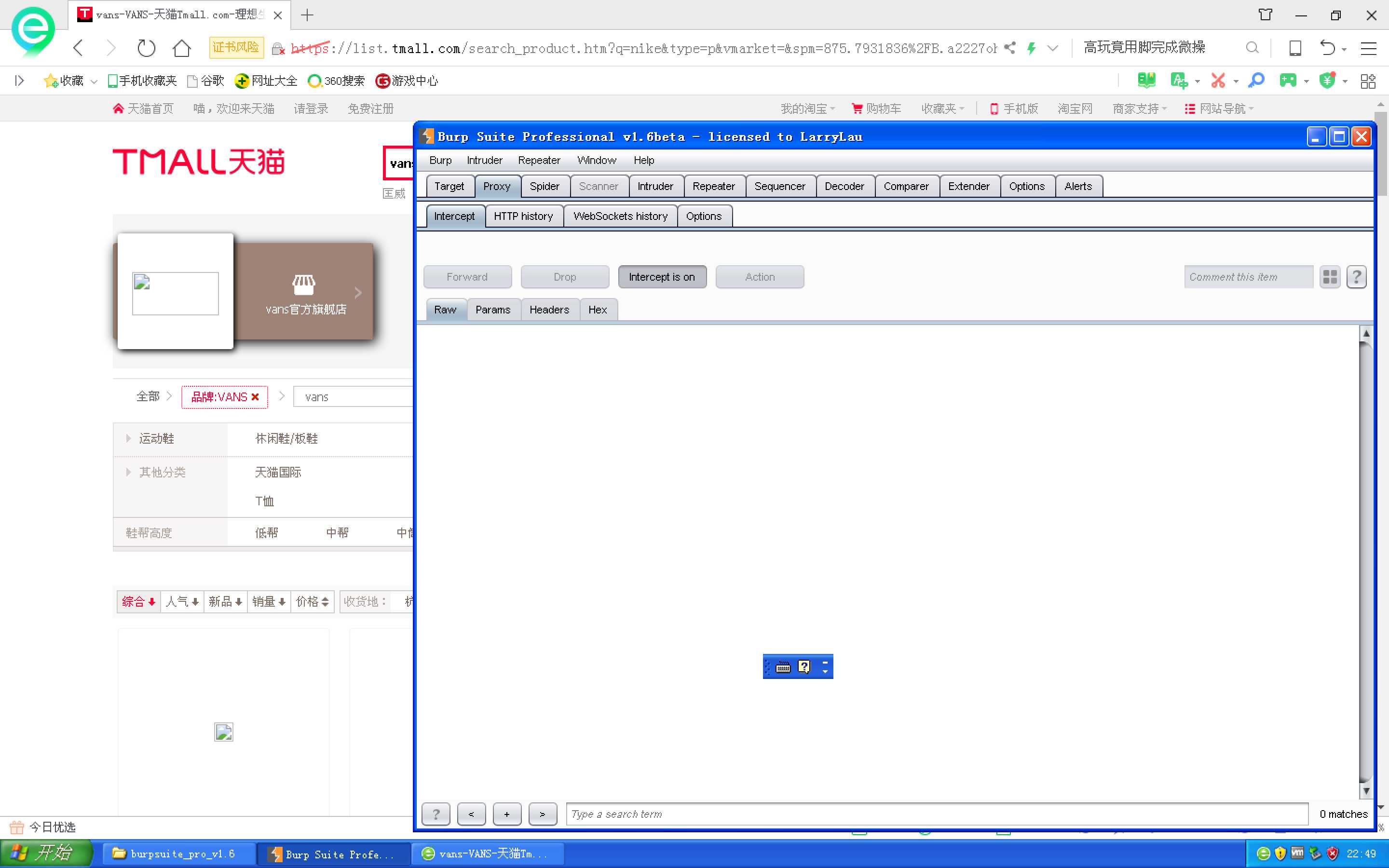This screenshot has width=1389, height=868.
Task: Switch to the Headers view tab
Action: pos(549,310)
